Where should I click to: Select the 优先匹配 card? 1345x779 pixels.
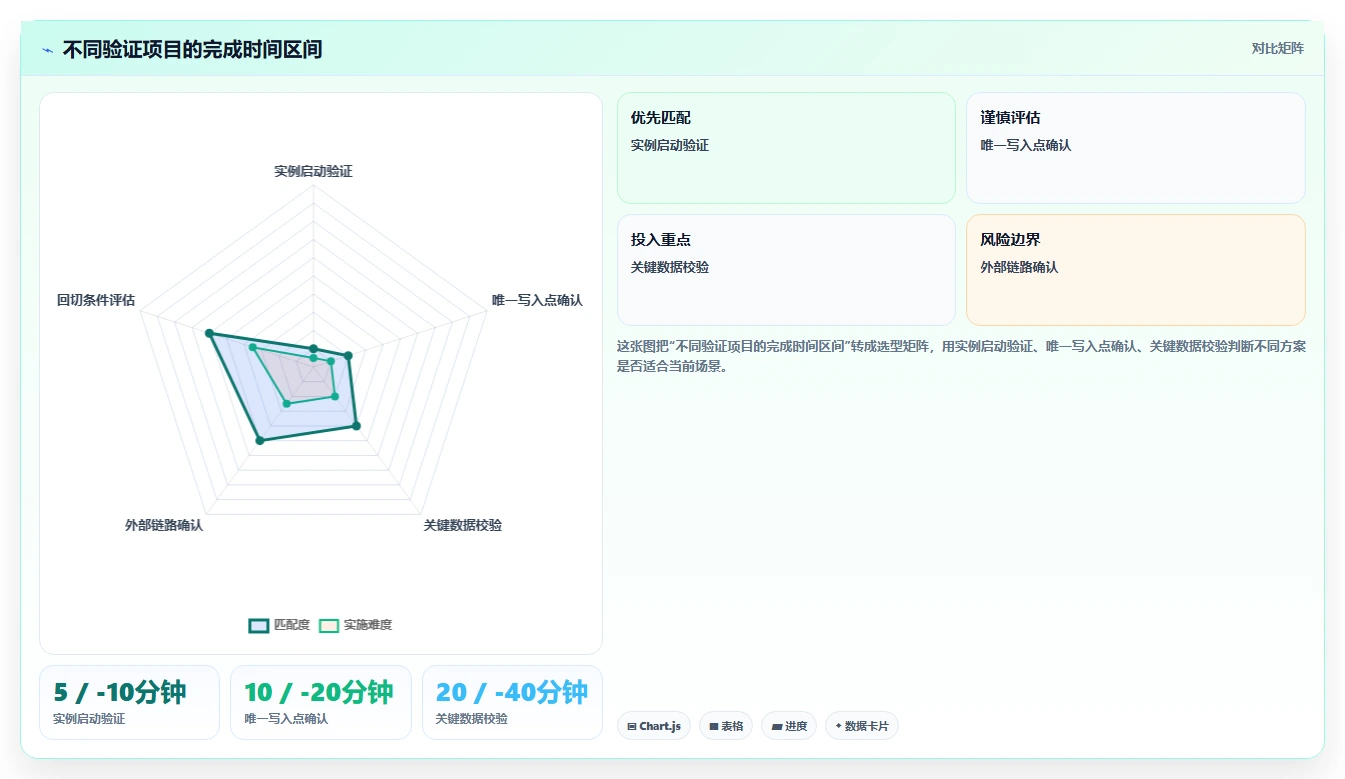tap(786, 148)
